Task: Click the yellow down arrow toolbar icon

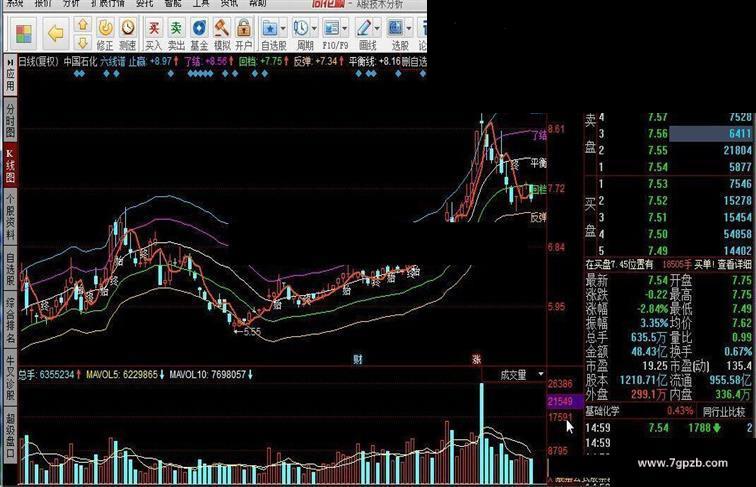Action: (83, 42)
